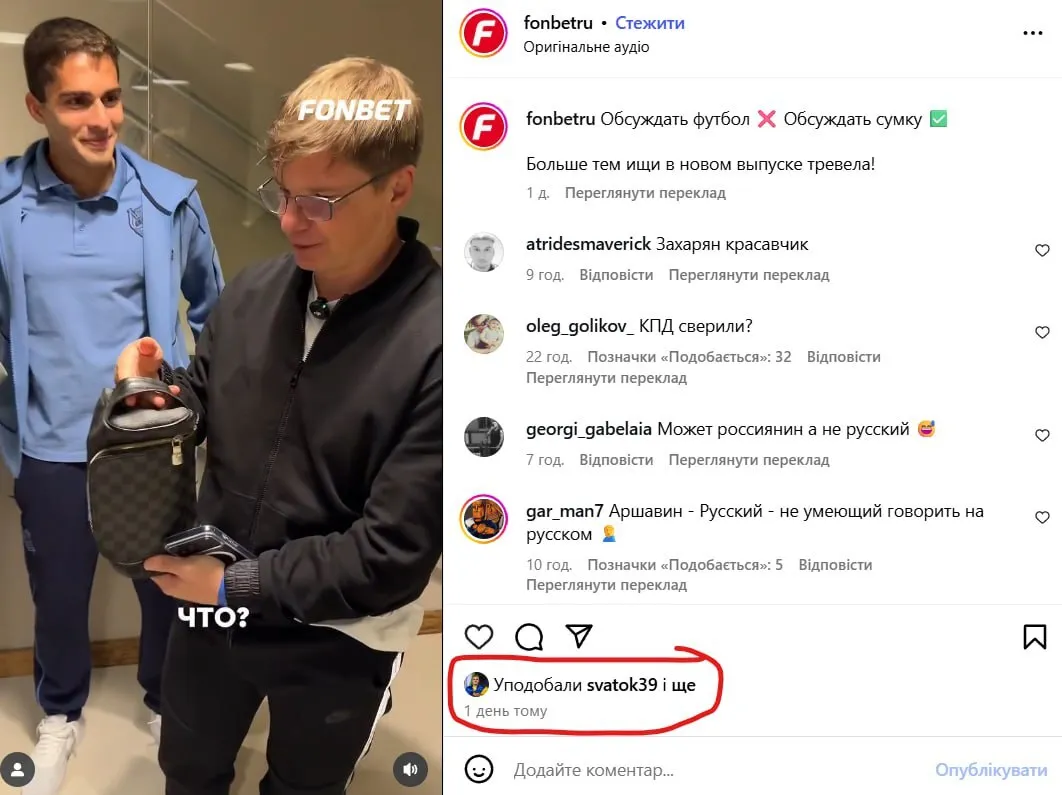Like atridesmaverick's comment

point(1042,251)
